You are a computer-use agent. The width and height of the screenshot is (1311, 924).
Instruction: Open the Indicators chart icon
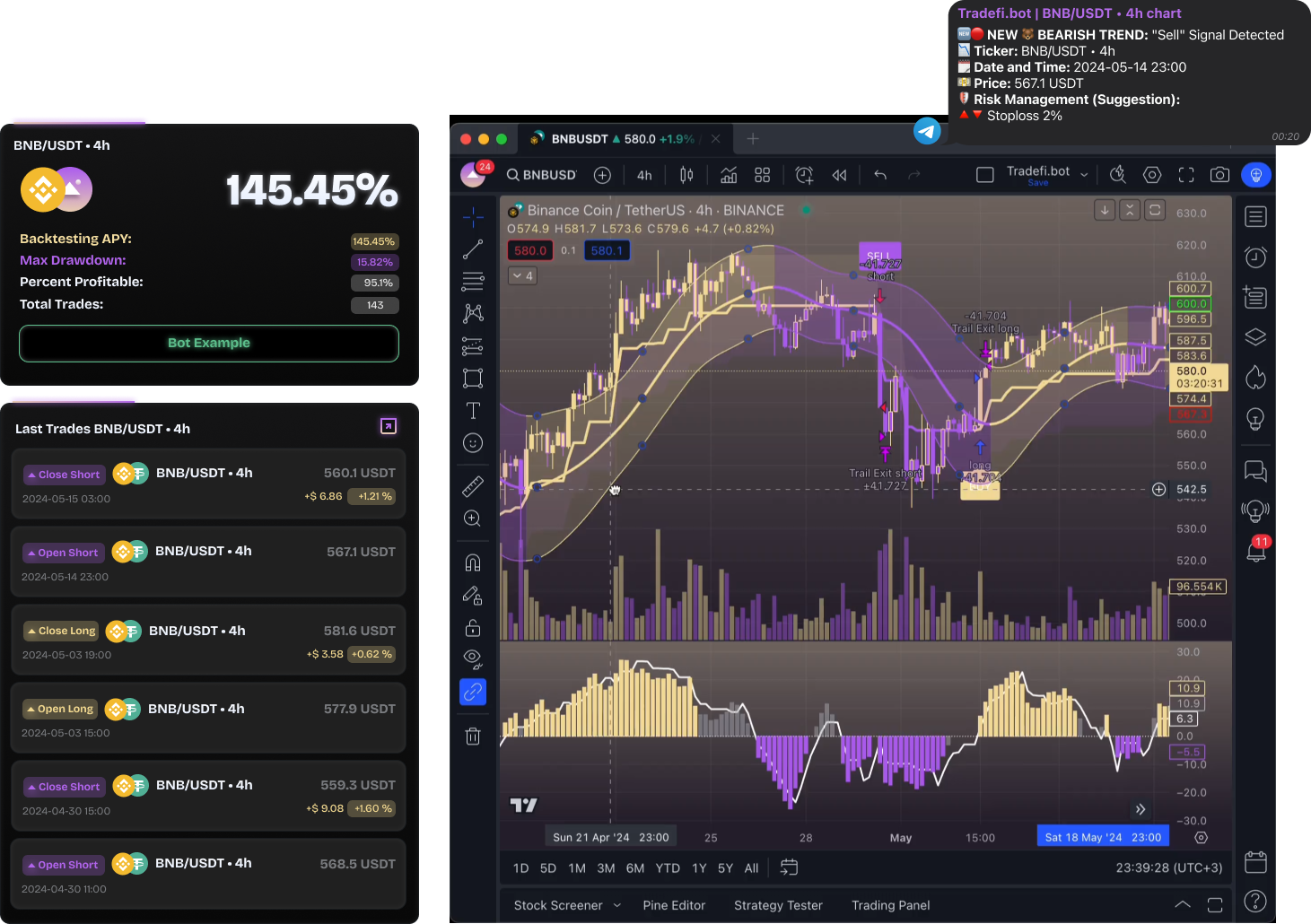pos(729,175)
